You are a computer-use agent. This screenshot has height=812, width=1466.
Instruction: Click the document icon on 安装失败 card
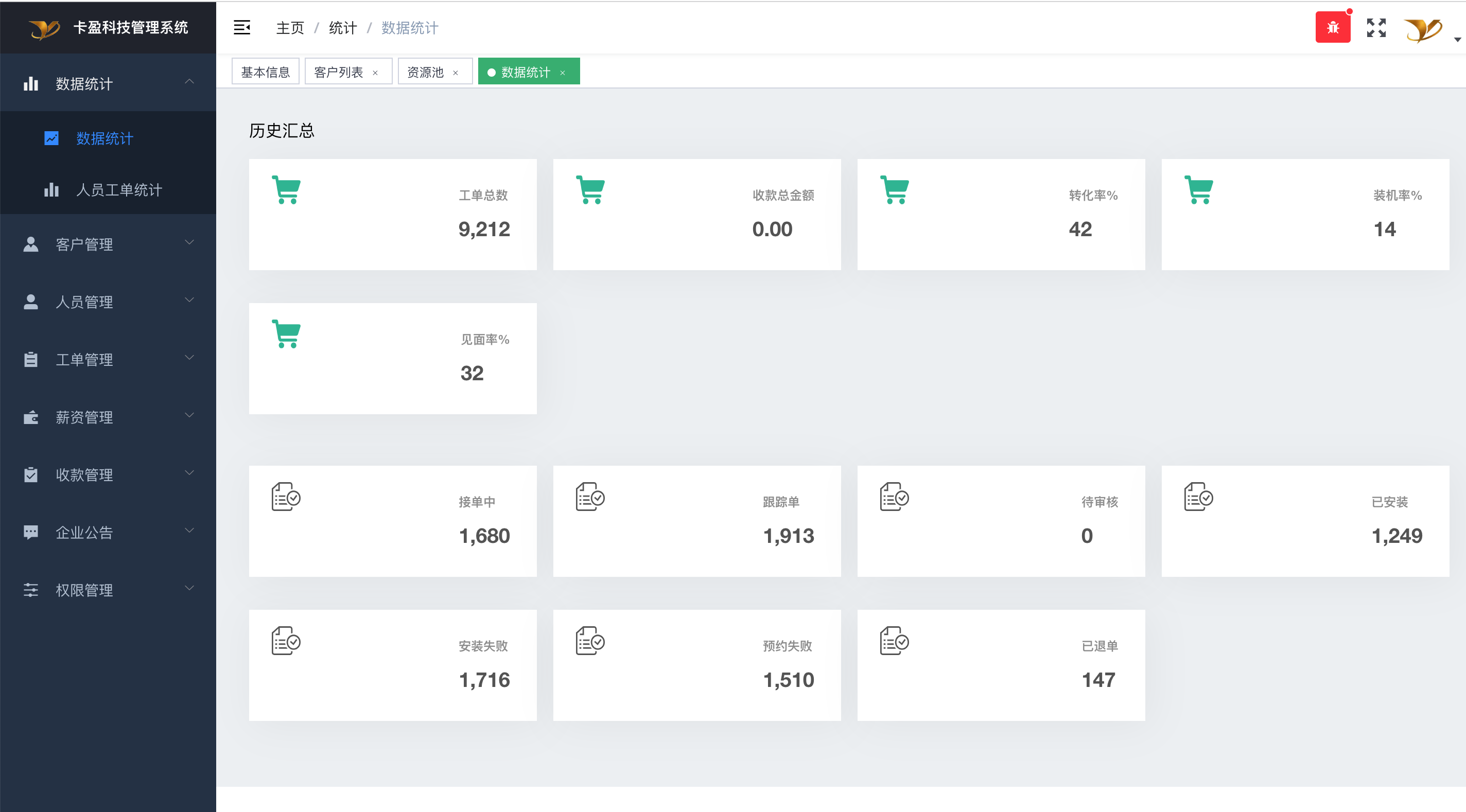[286, 640]
